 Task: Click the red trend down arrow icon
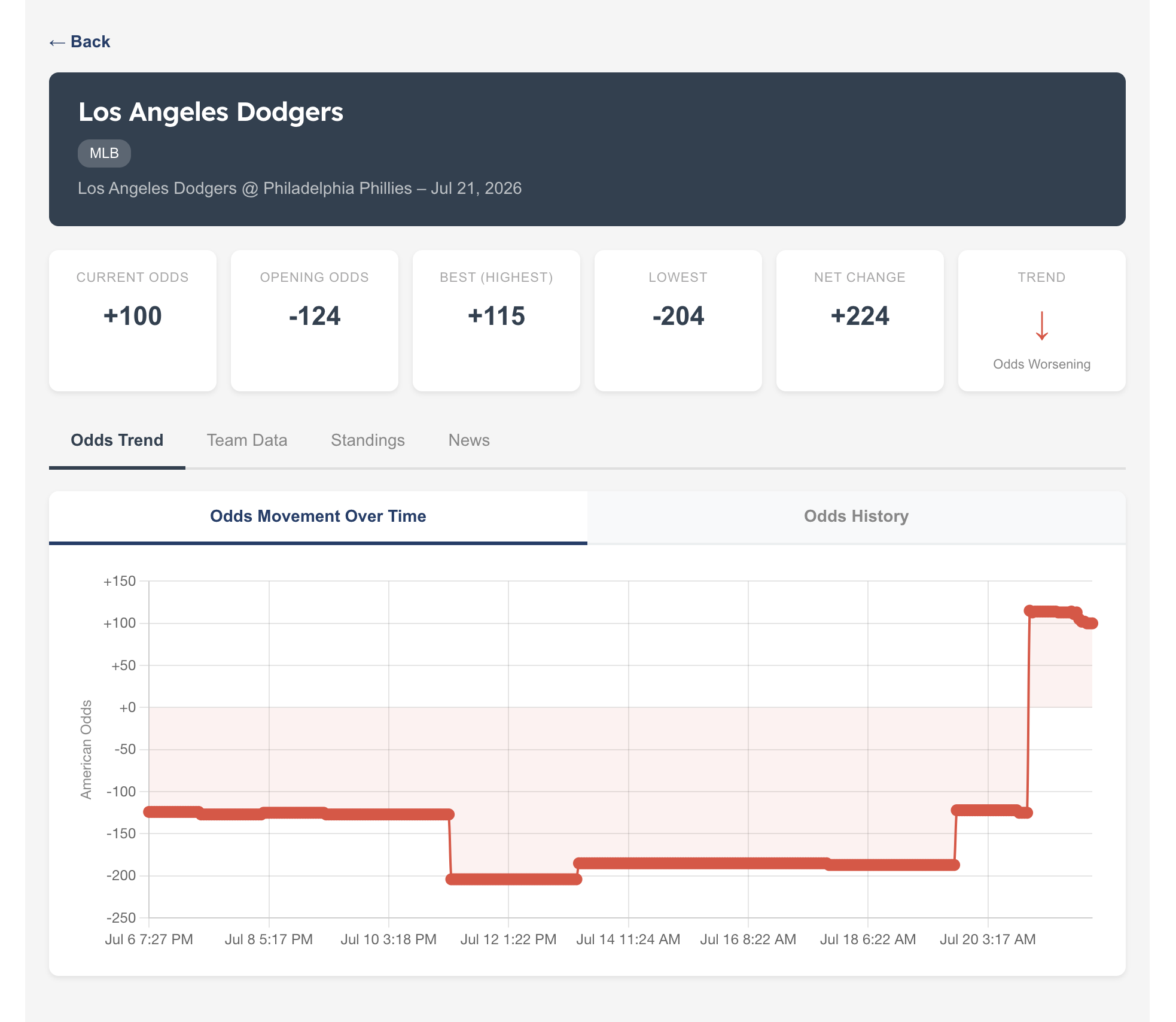(1042, 326)
